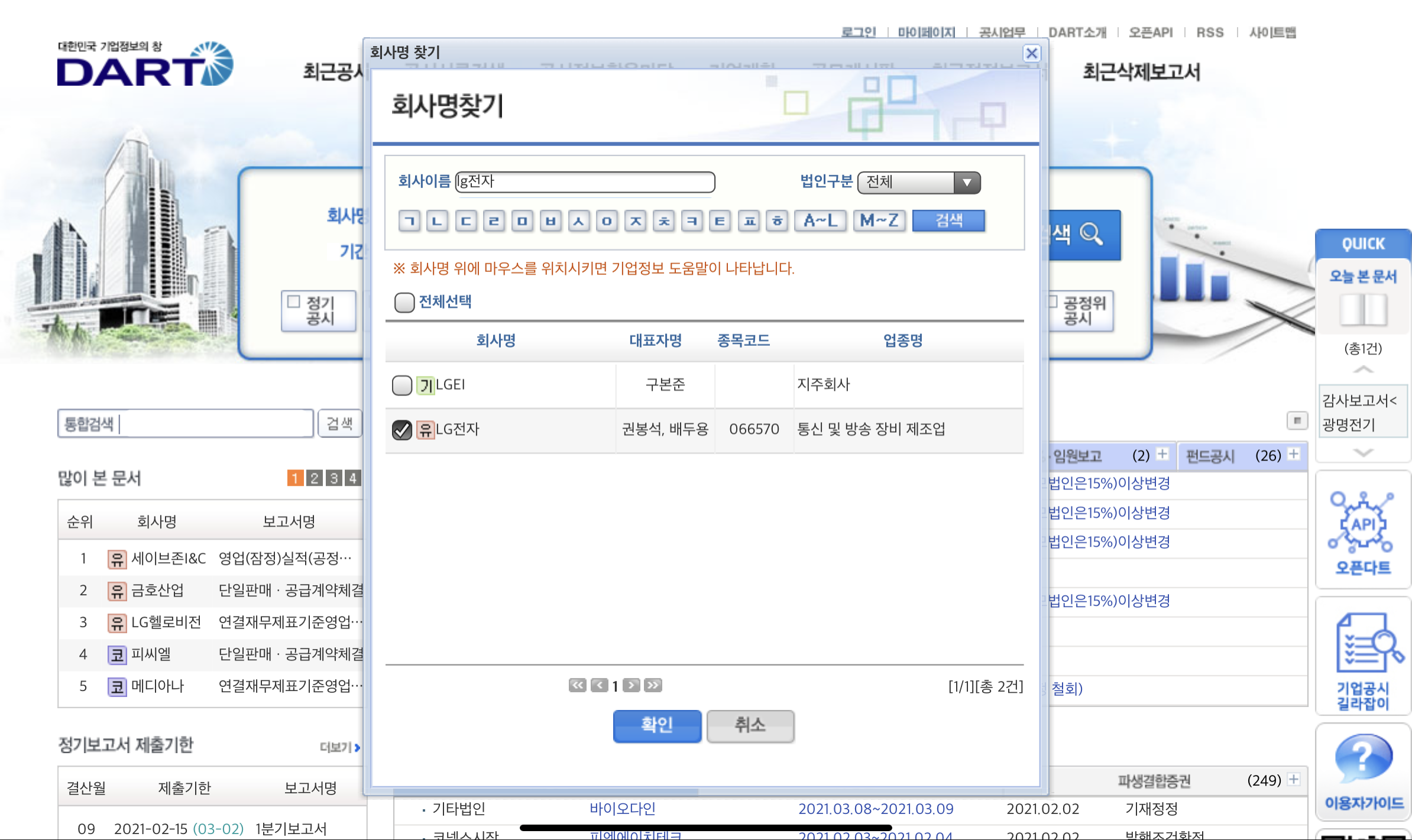Filter companies by A~L
This screenshot has width=1412, height=840.
coord(820,221)
